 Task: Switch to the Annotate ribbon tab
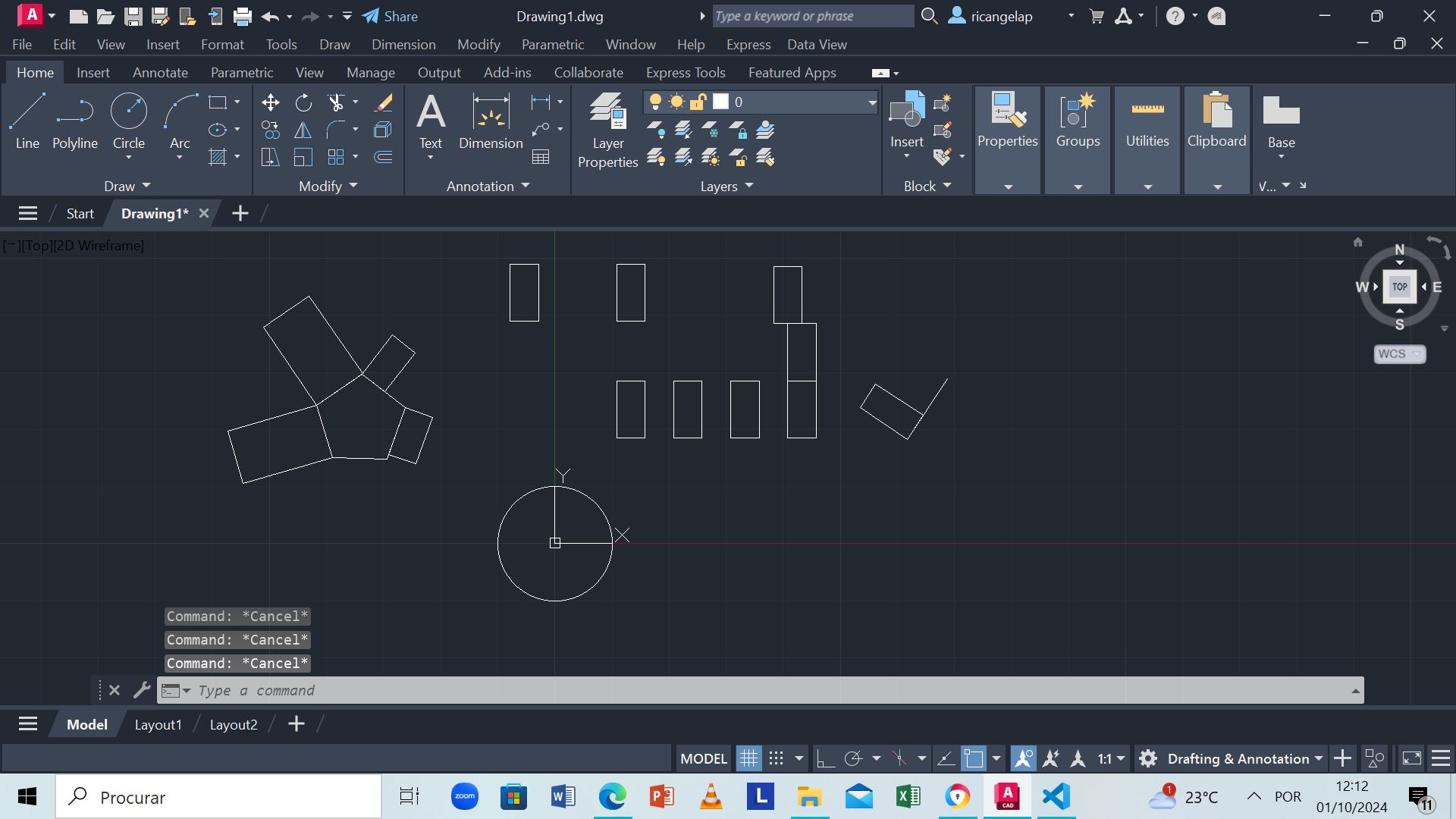tap(160, 72)
